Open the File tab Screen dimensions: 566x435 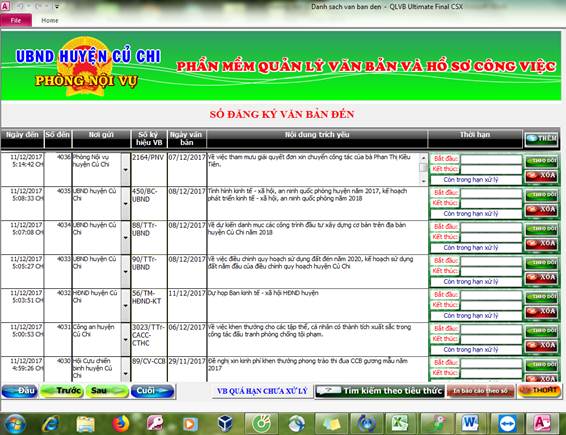click(16, 21)
